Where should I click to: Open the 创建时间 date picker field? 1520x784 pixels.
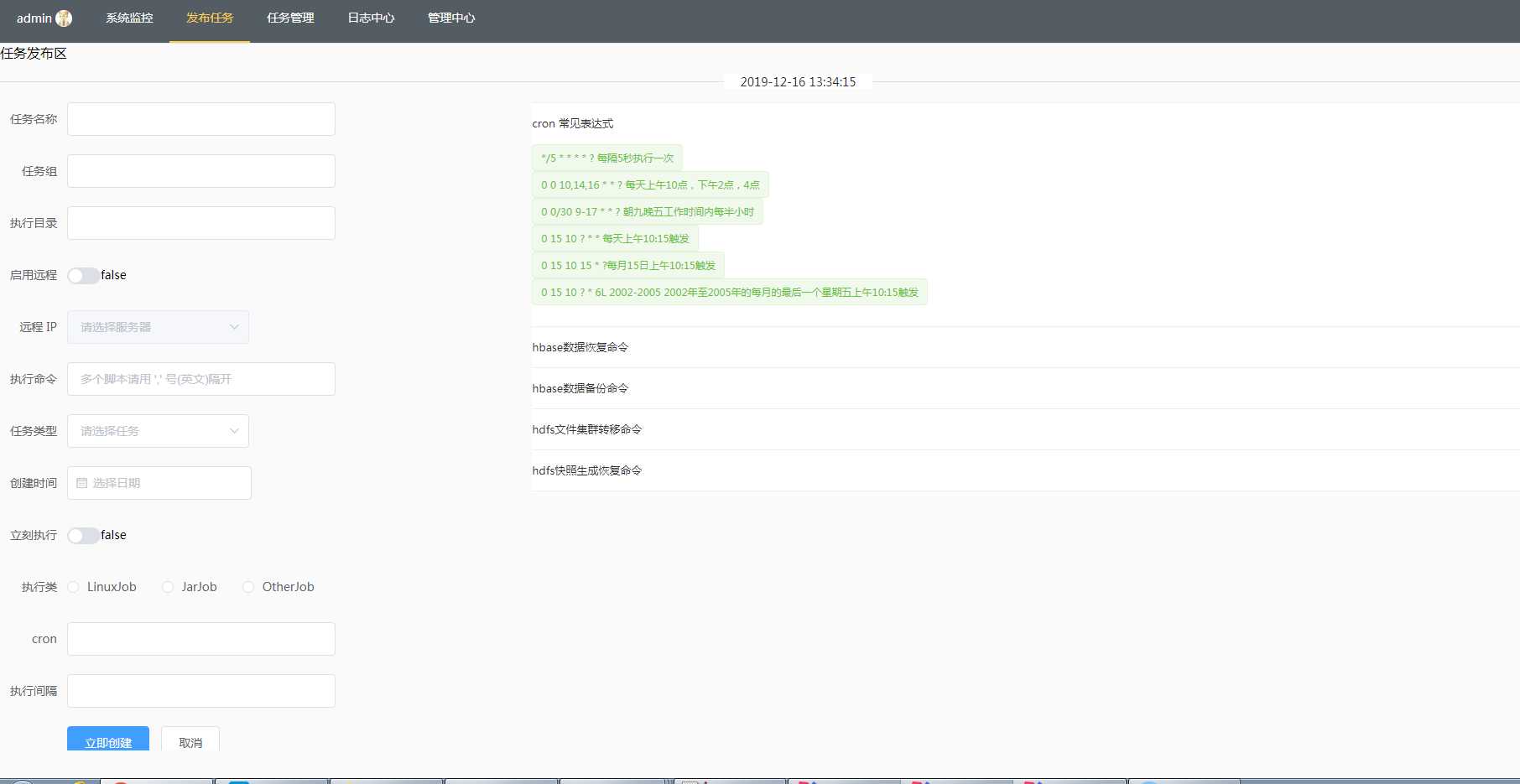[x=159, y=483]
